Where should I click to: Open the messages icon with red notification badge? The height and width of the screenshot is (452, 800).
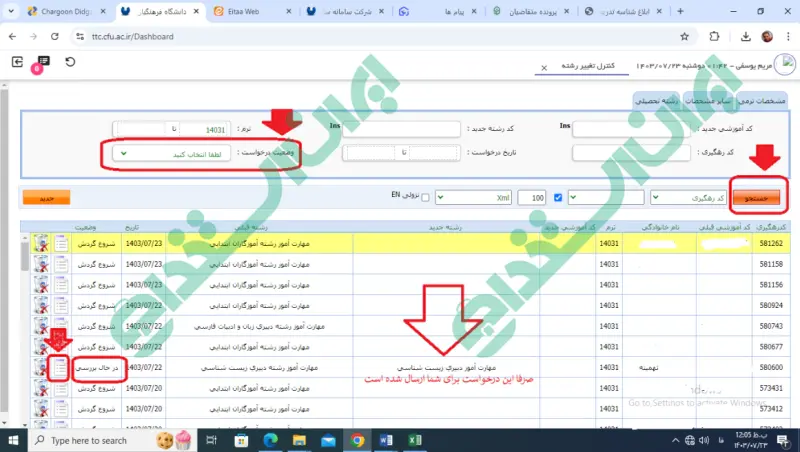click(x=43, y=62)
